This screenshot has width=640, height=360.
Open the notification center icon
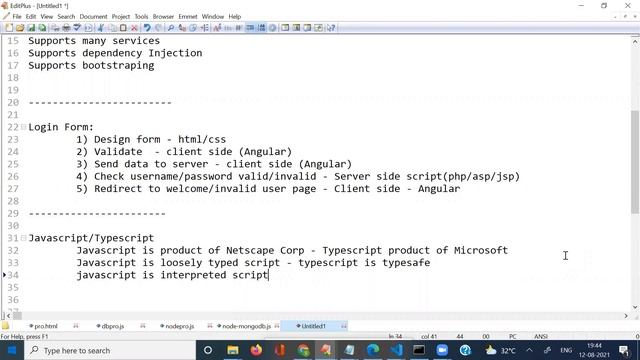point(624,350)
